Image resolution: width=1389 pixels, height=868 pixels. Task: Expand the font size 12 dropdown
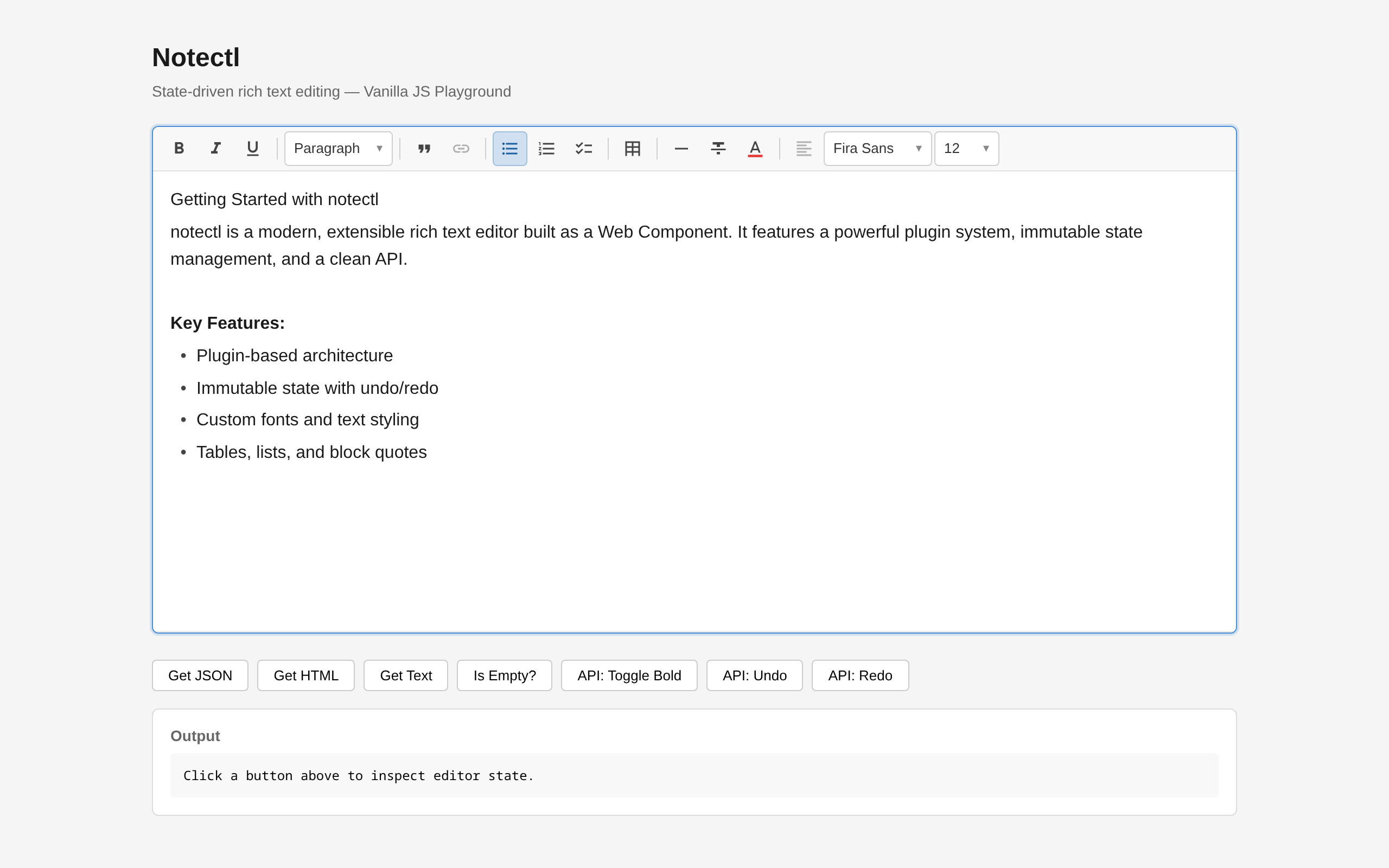(966, 149)
